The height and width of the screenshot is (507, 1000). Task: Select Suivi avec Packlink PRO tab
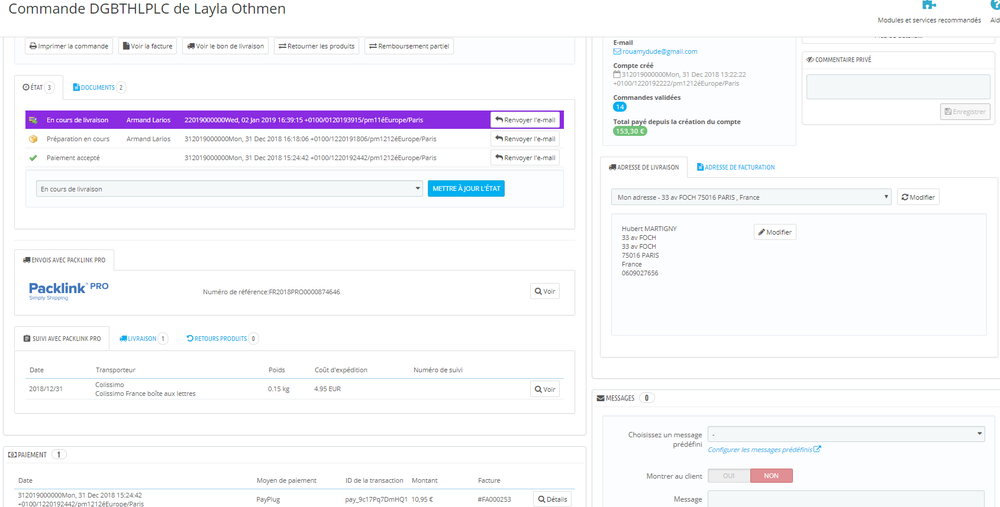[62, 339]
